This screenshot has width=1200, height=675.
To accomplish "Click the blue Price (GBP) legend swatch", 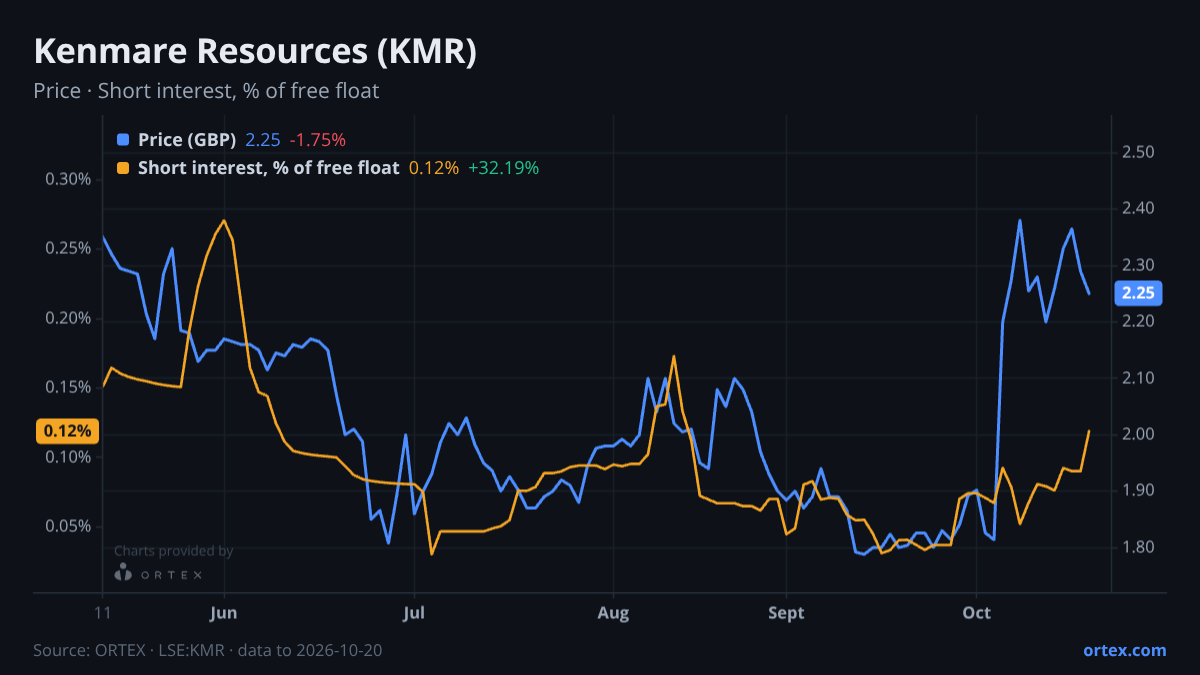I will click(x=123, y=140).
